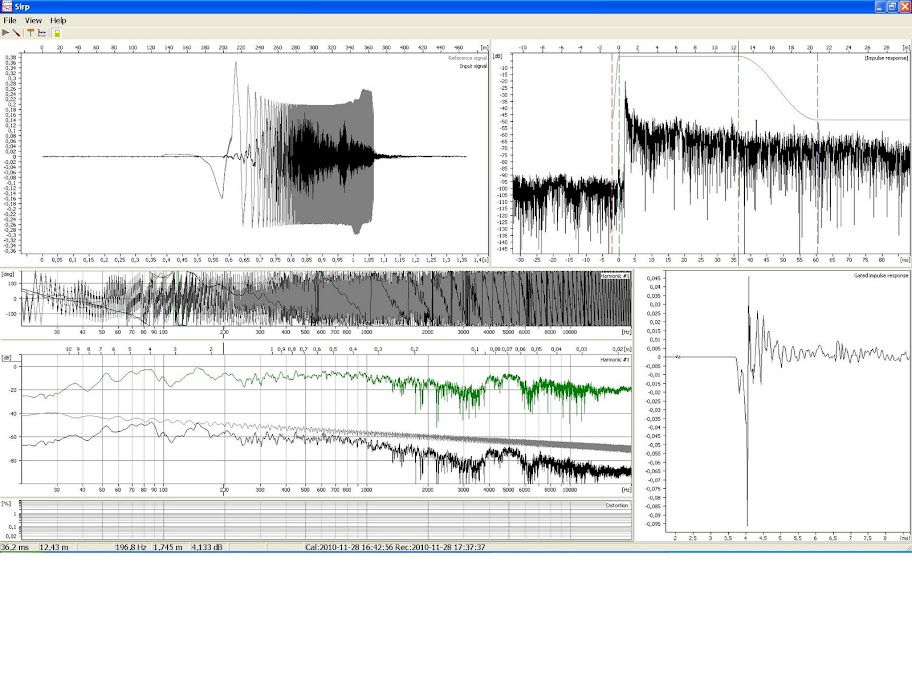This screenshot has height=684, width=912.
Task: Click the solid vertical cursor in impulse response plot
Action: pyautogui.click(x=739, y=200)
